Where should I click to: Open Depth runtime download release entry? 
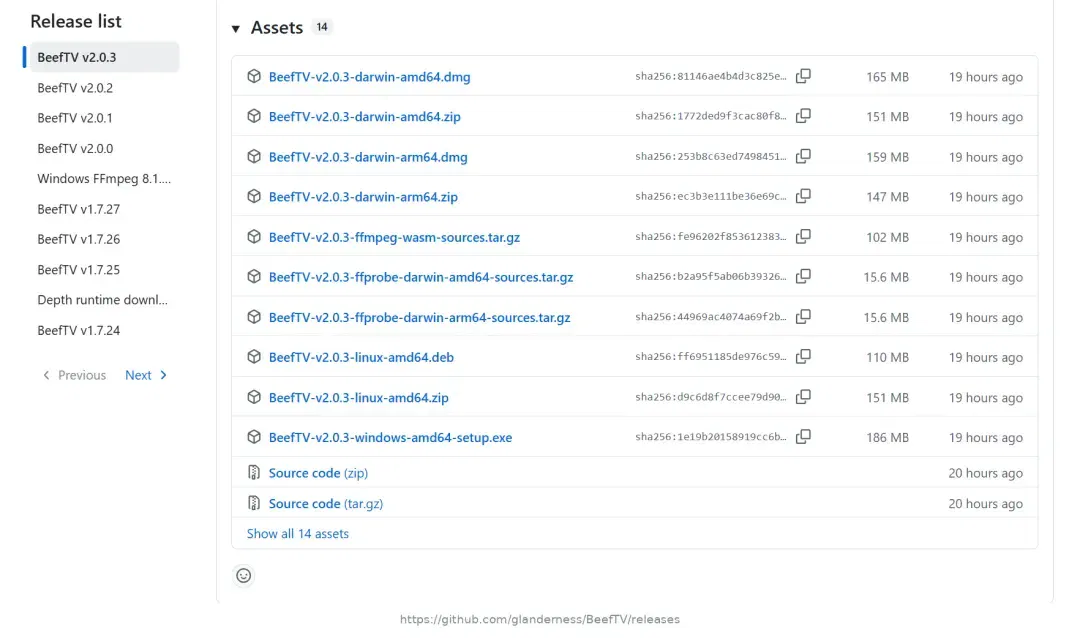coord(103,300)
